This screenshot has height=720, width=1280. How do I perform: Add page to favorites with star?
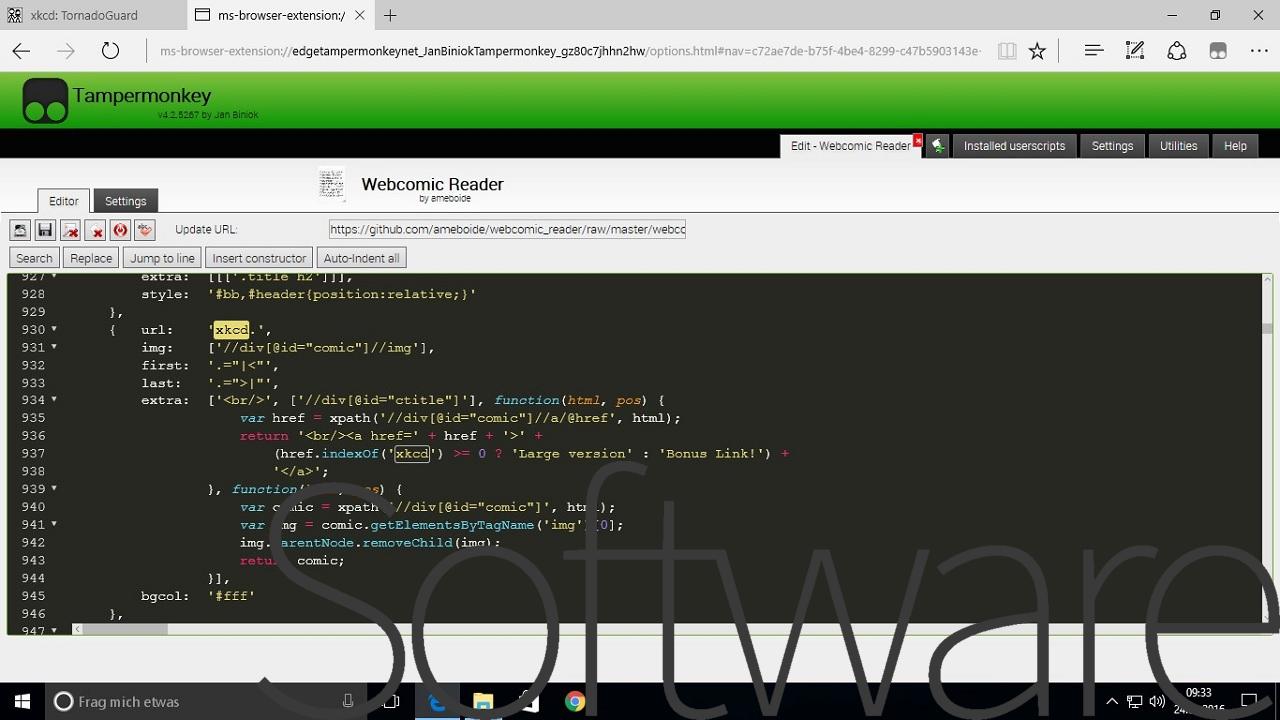coord(1038,51)
